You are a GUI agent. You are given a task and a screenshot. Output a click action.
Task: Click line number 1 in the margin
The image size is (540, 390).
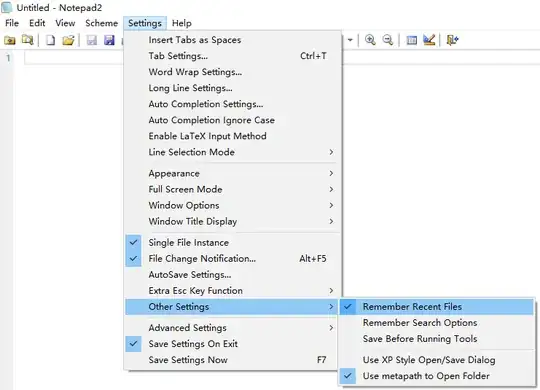(9, 58)
